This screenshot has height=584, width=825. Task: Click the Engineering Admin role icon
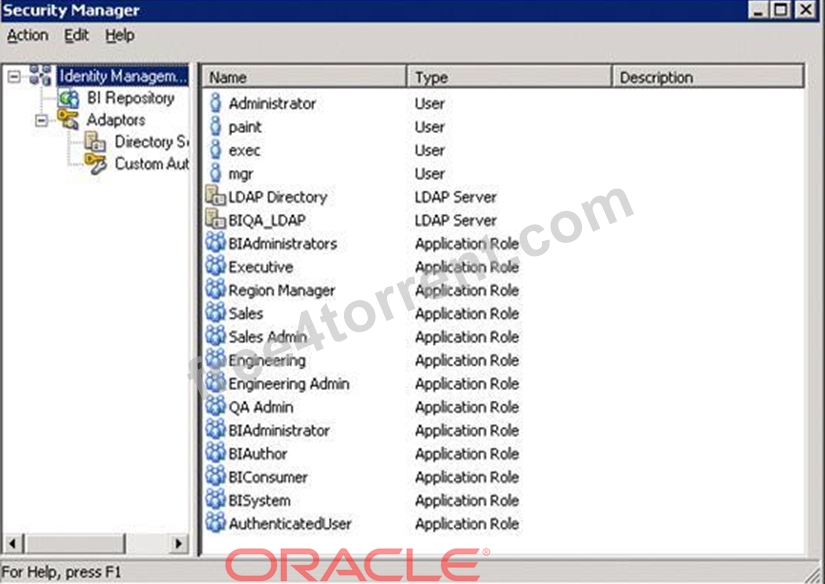215,382
